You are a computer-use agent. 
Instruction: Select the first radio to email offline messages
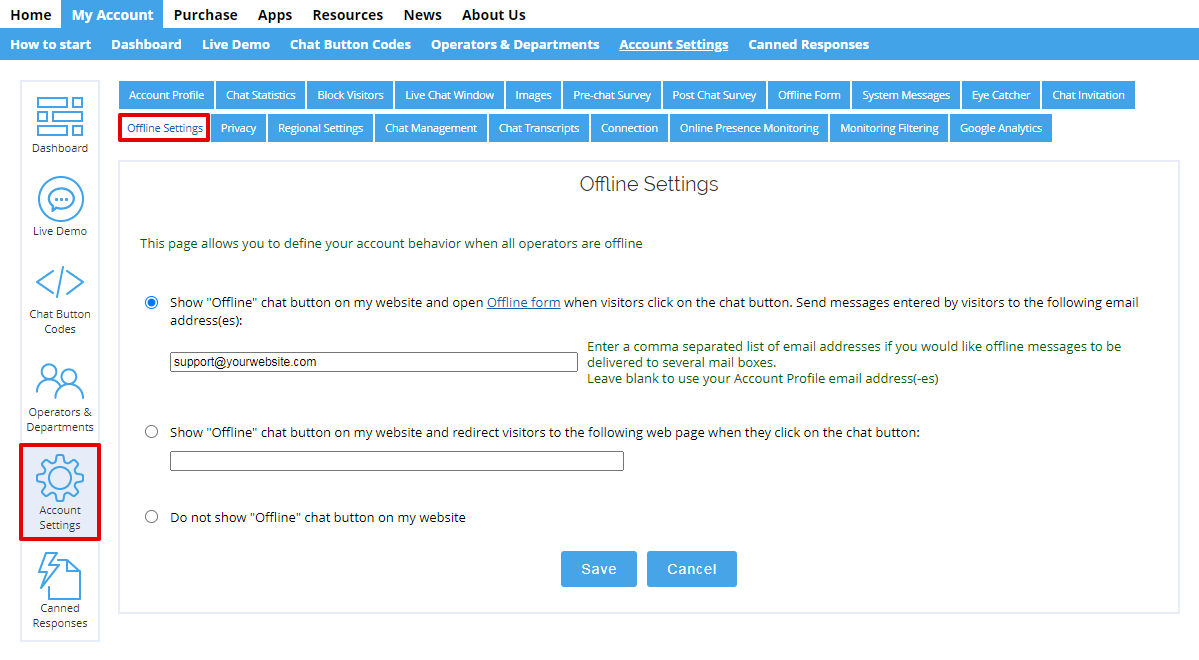[x=151, y=301]
